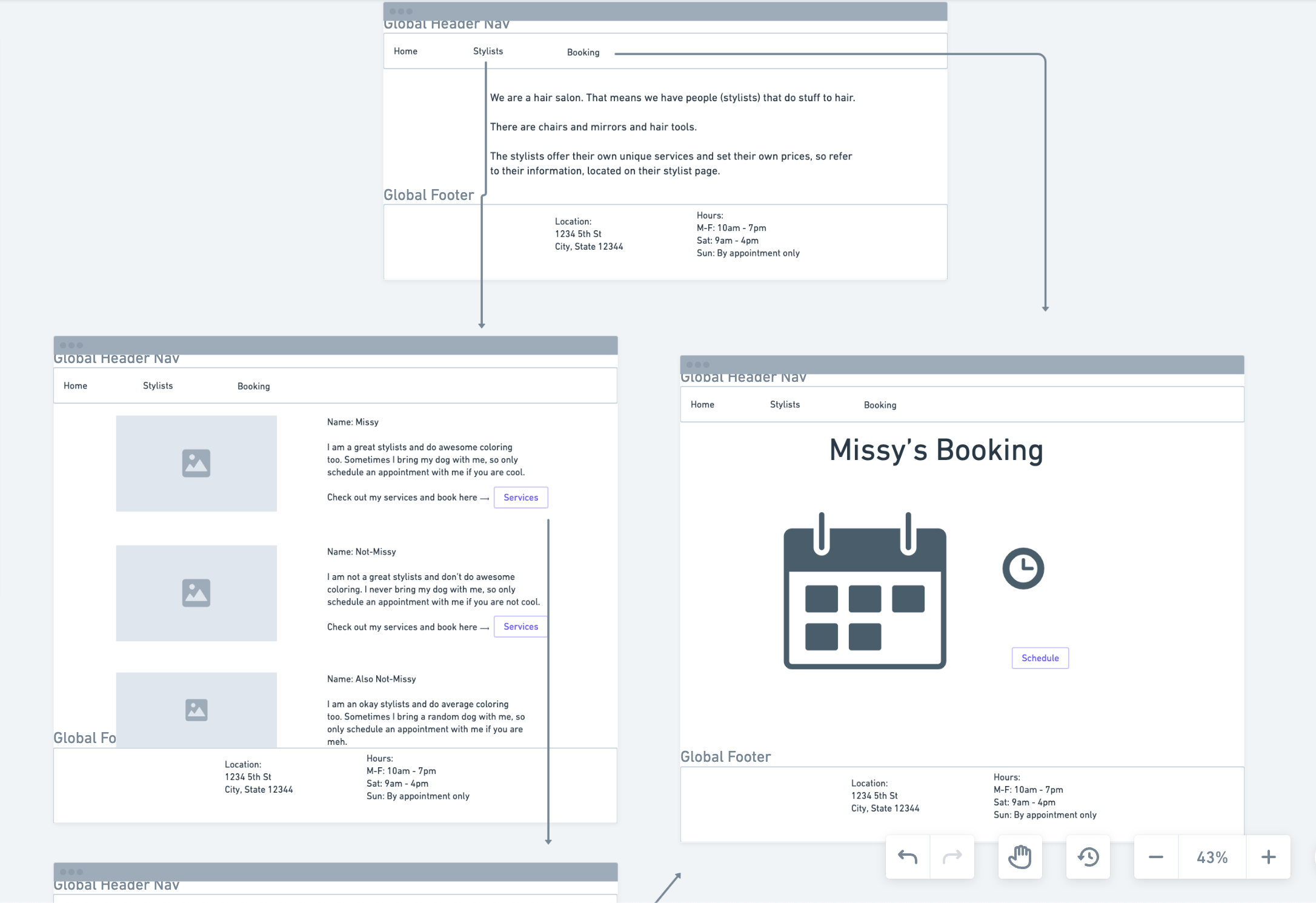Select Missy's image placeholder
Screen dimensions: 1316x903
[x=196, y=464]
